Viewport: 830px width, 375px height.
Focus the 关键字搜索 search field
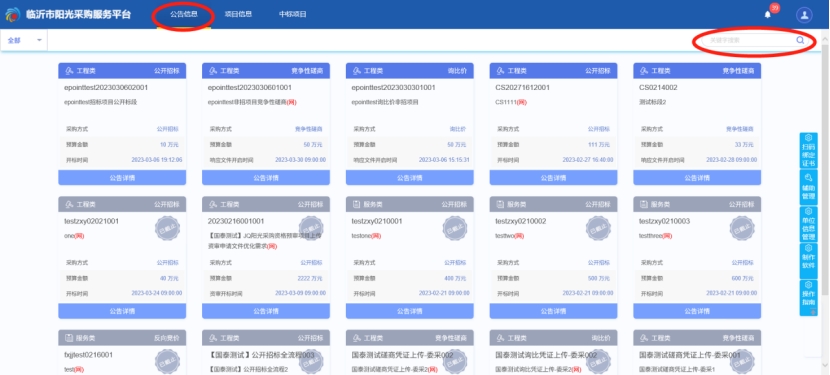click(749, 40)
